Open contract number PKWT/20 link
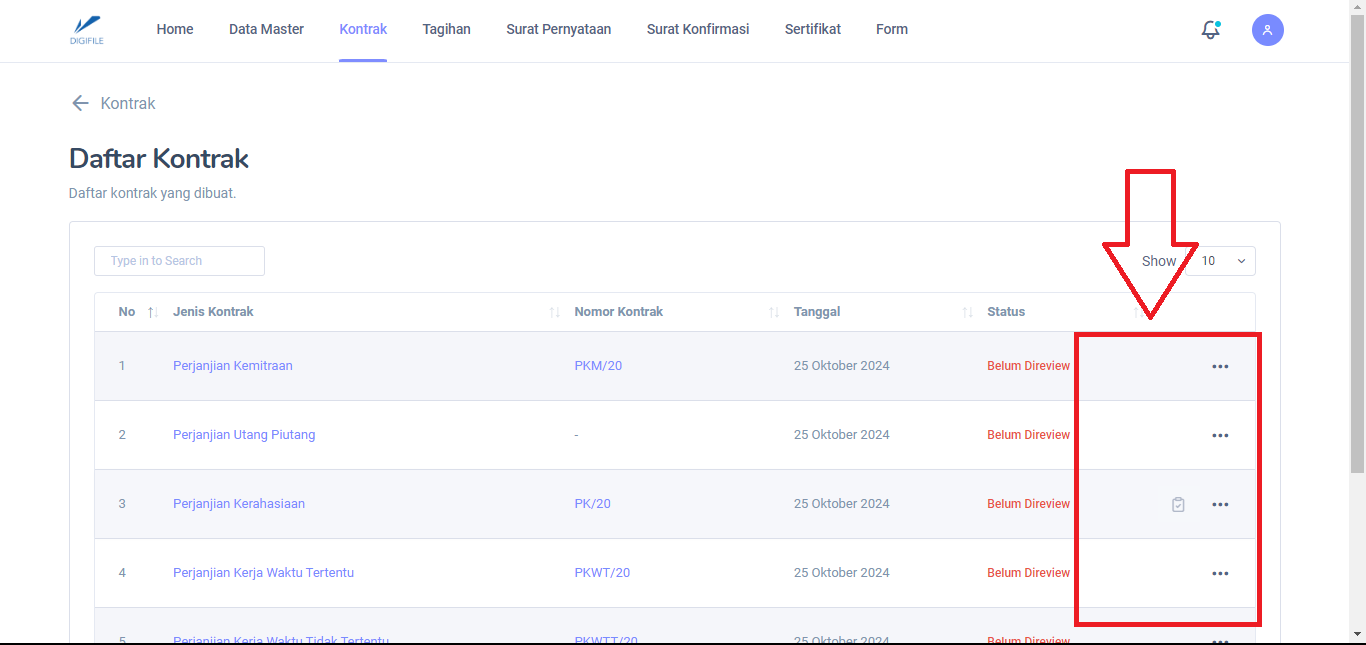This screenshot has height=645, width=1366. click(x=602, y=573)
